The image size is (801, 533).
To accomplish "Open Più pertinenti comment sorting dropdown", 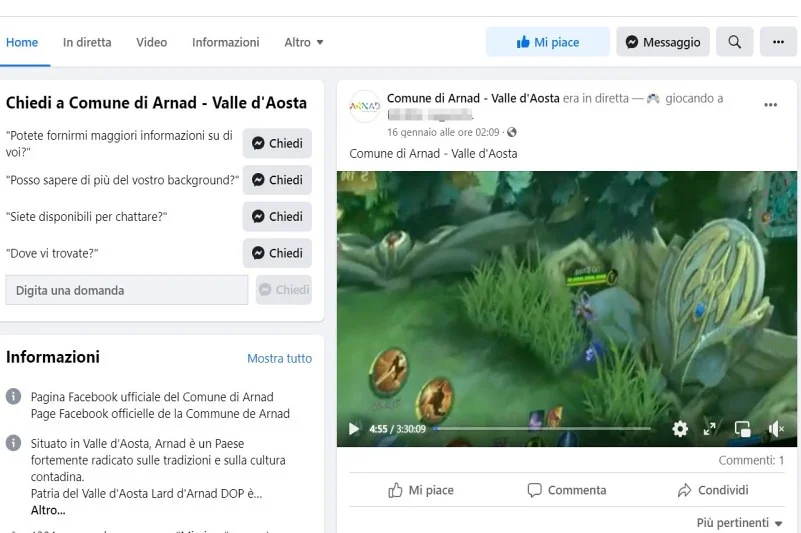I will tap(740, 523).
